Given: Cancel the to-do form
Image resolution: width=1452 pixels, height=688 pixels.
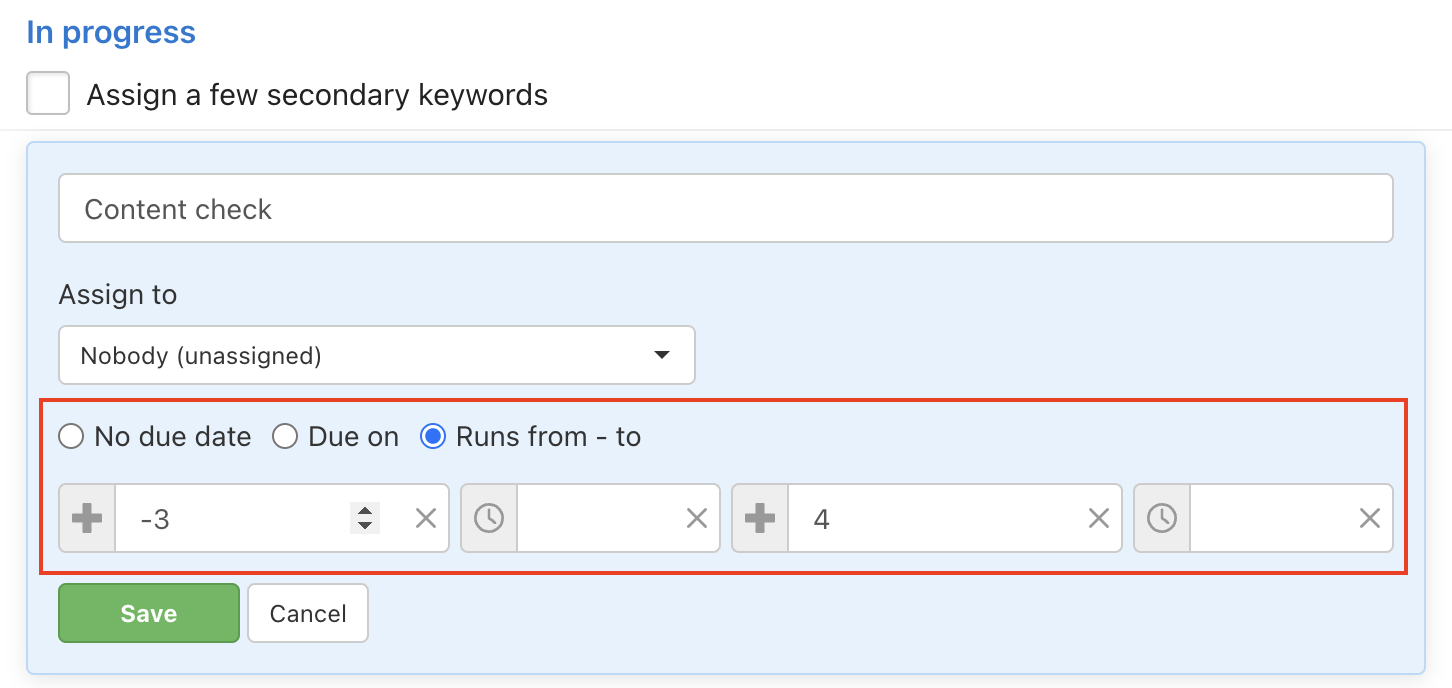Looking at the screenshot, I should [308, 613].
